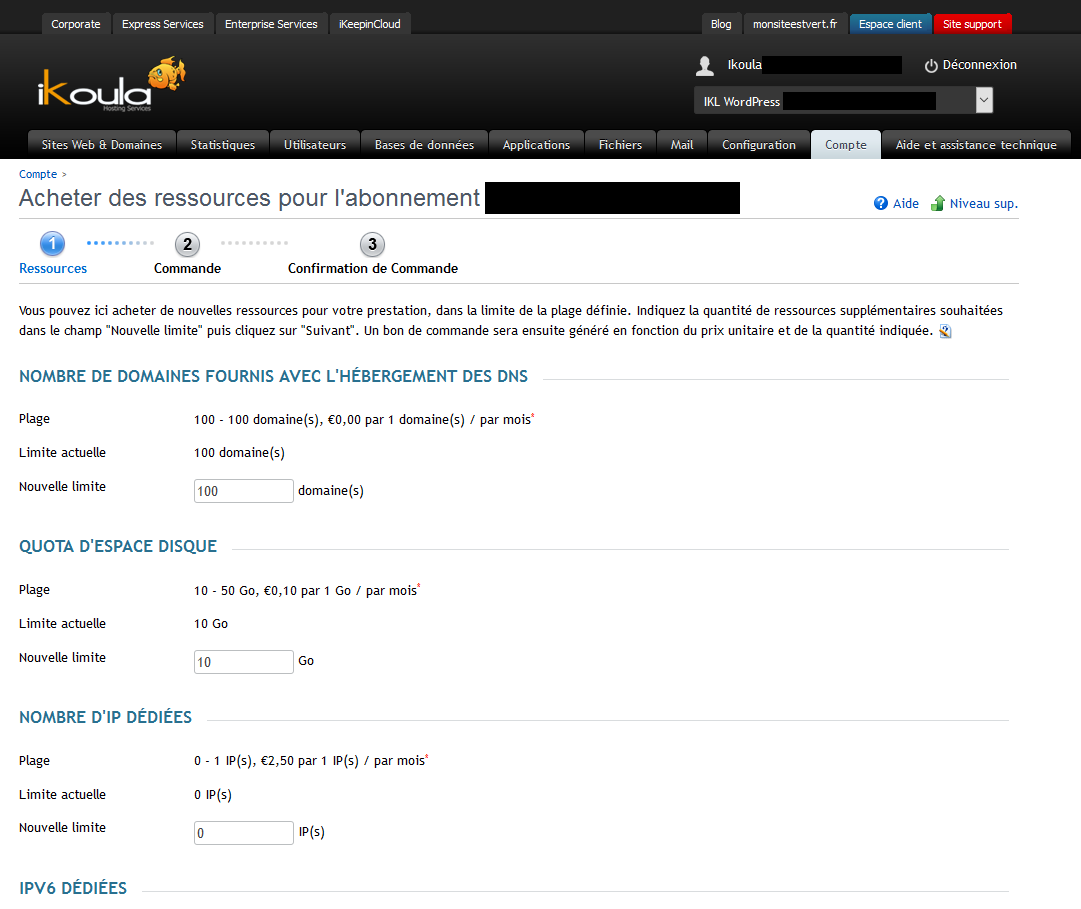Click the Nouvelle limite domaine(s) input field

[243, 490]
